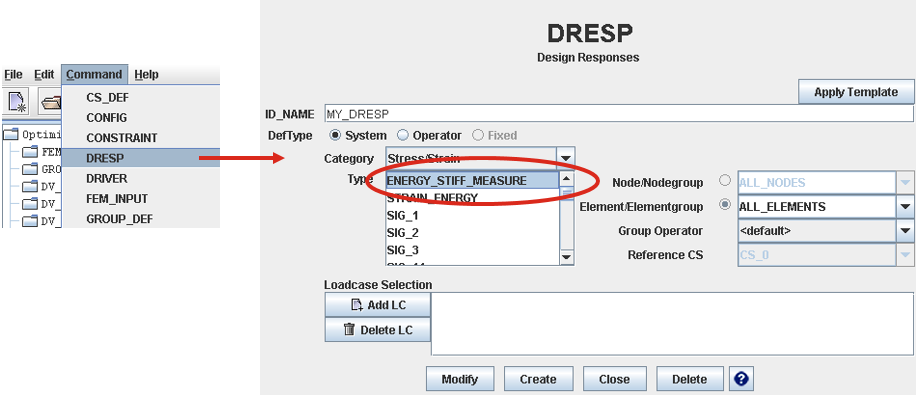Choose the Element/Elementgroup radio button
Image resolution: width=916 pixels, height=395 pixels.
click(x=725, y=205)
